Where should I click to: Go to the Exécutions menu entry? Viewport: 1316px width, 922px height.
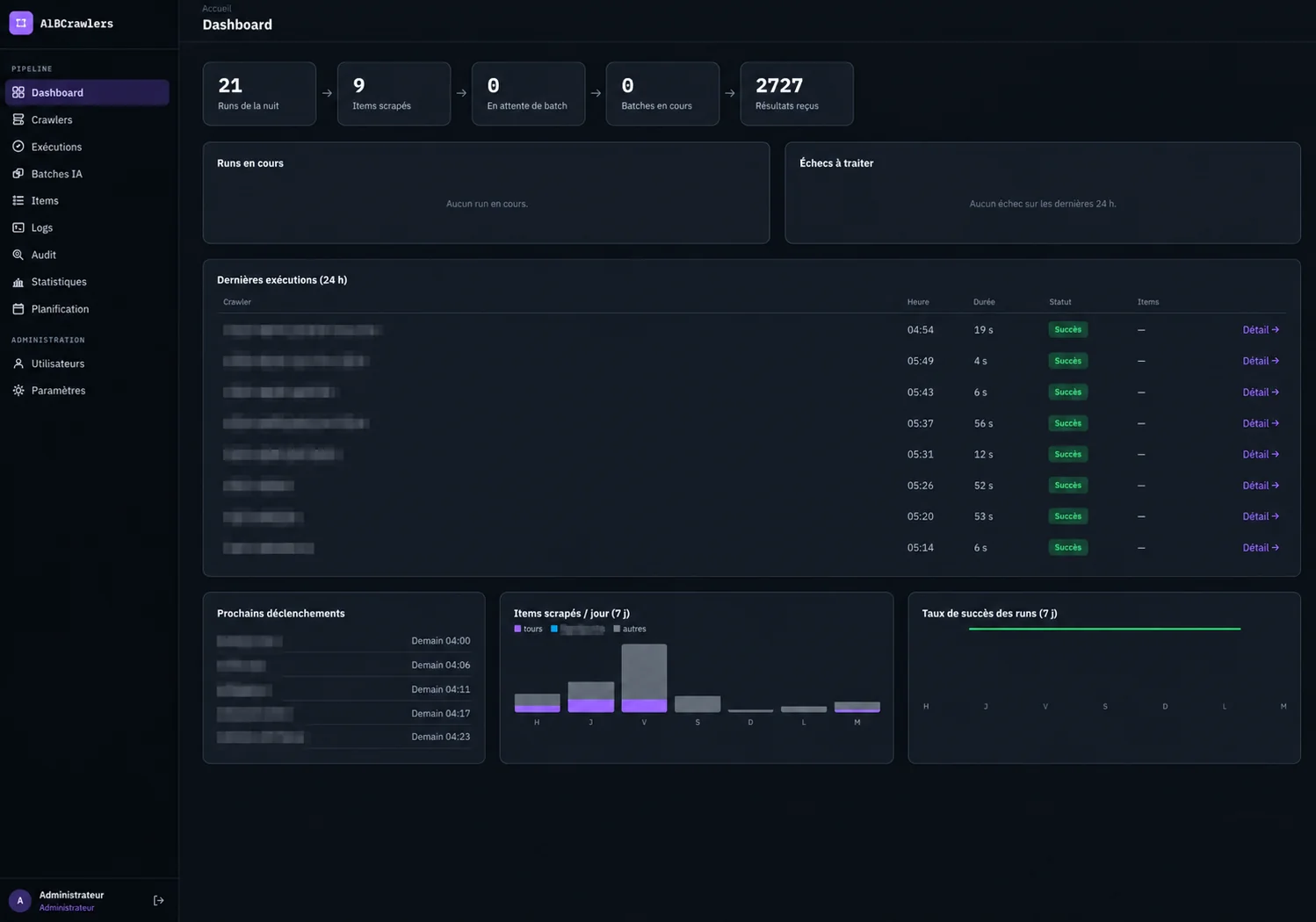pos(87,147)
